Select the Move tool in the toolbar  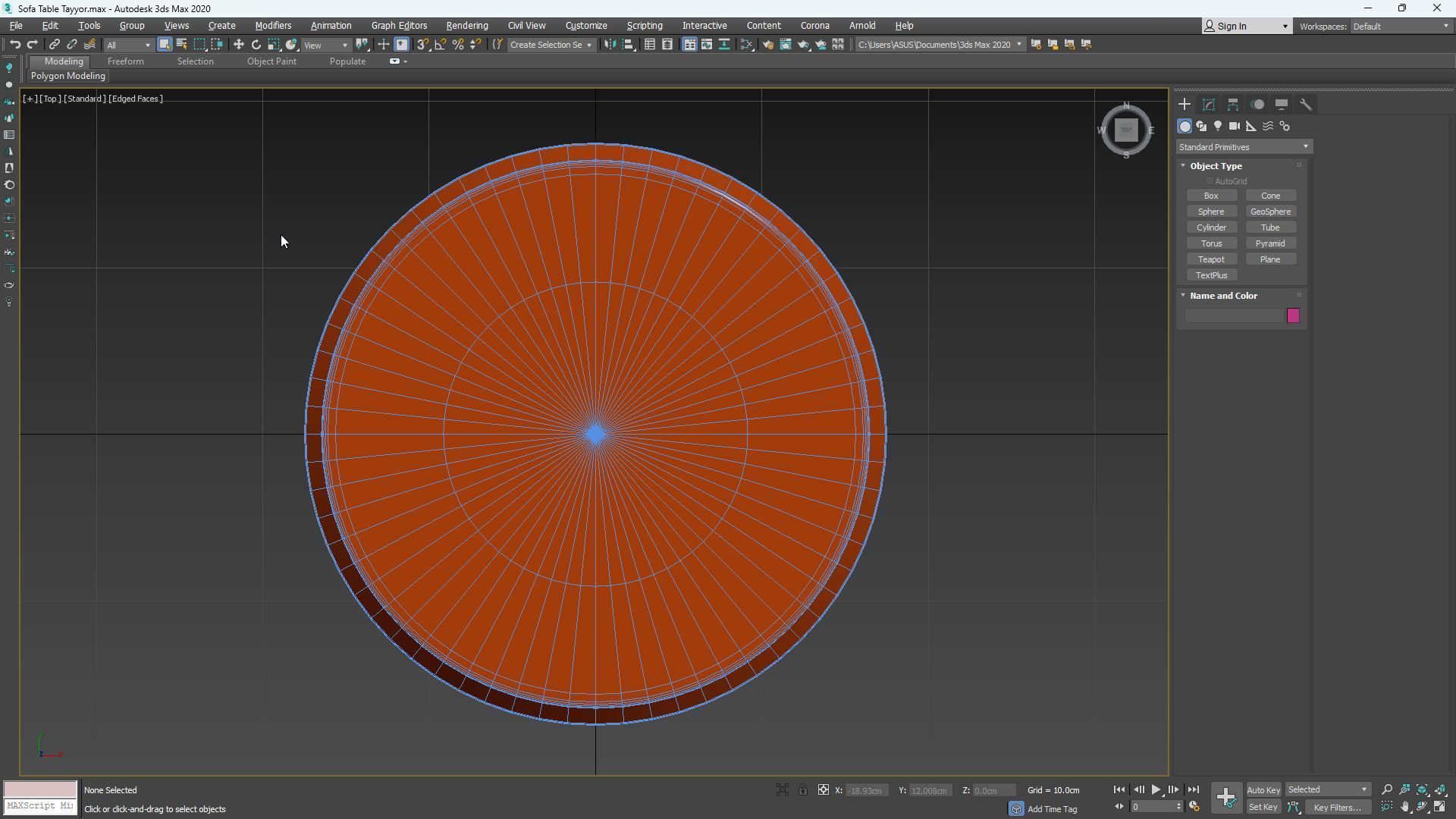pos(238,45)
